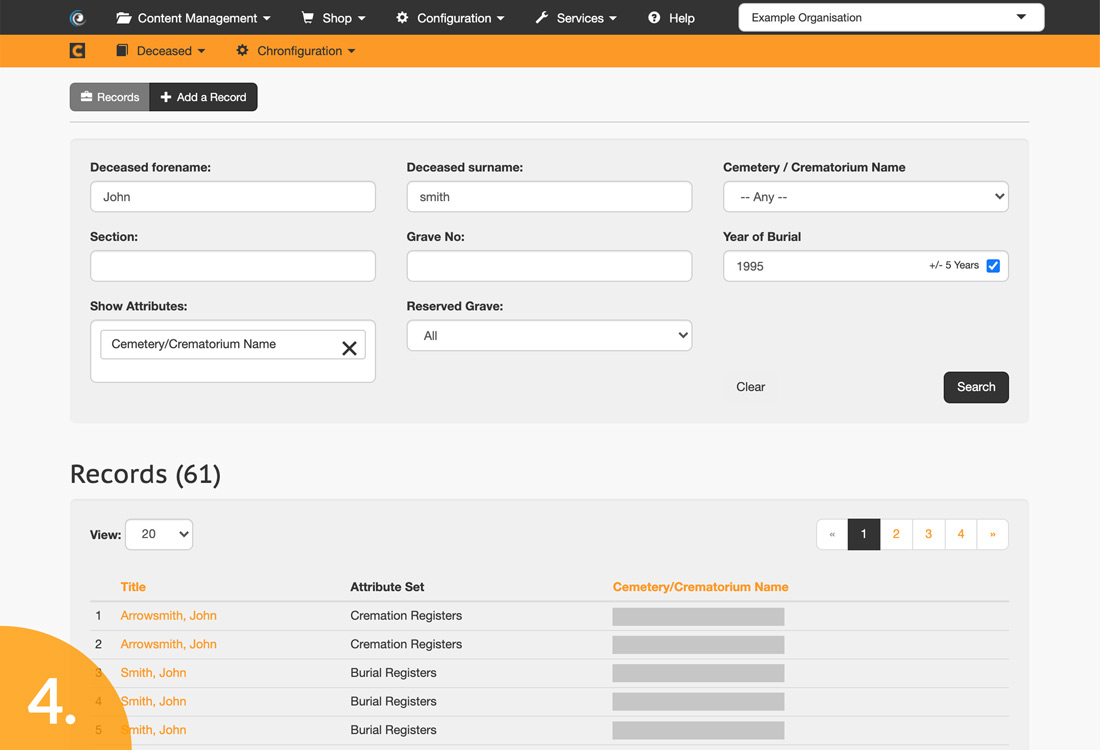Toggle the +/- 5 Years checkbox
The image size is (1100, 750).
click(x=993, y=266)
